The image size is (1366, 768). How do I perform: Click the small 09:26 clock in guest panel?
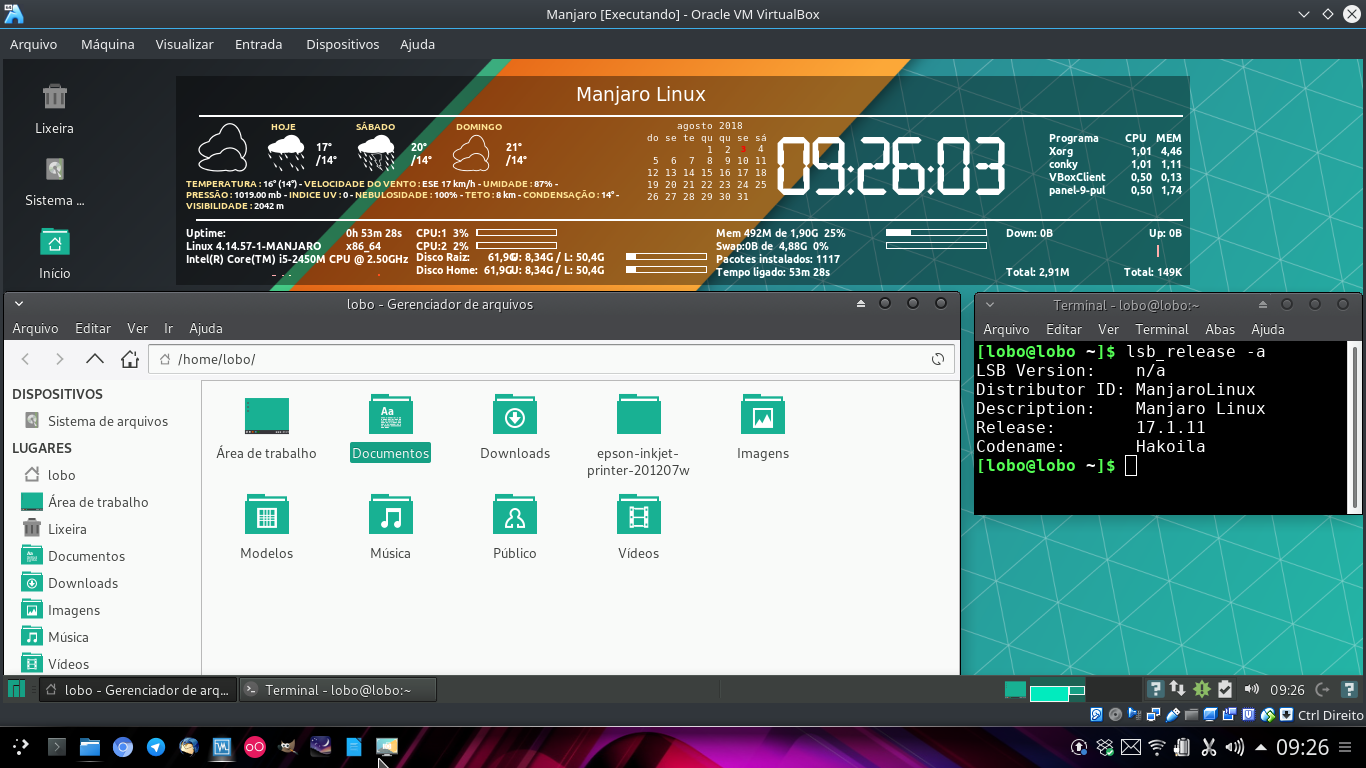point(1287,689)
